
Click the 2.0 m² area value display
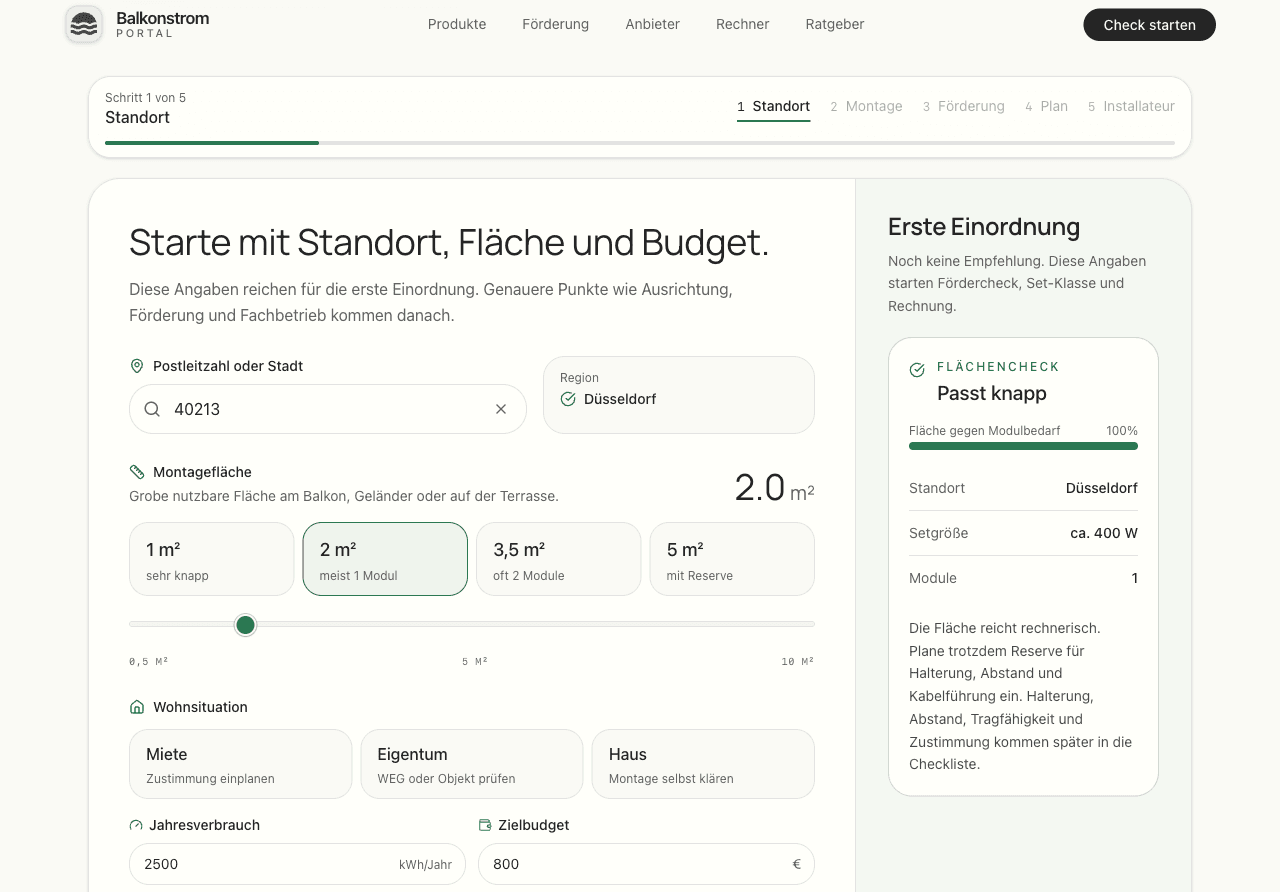(x=774, y=488)
